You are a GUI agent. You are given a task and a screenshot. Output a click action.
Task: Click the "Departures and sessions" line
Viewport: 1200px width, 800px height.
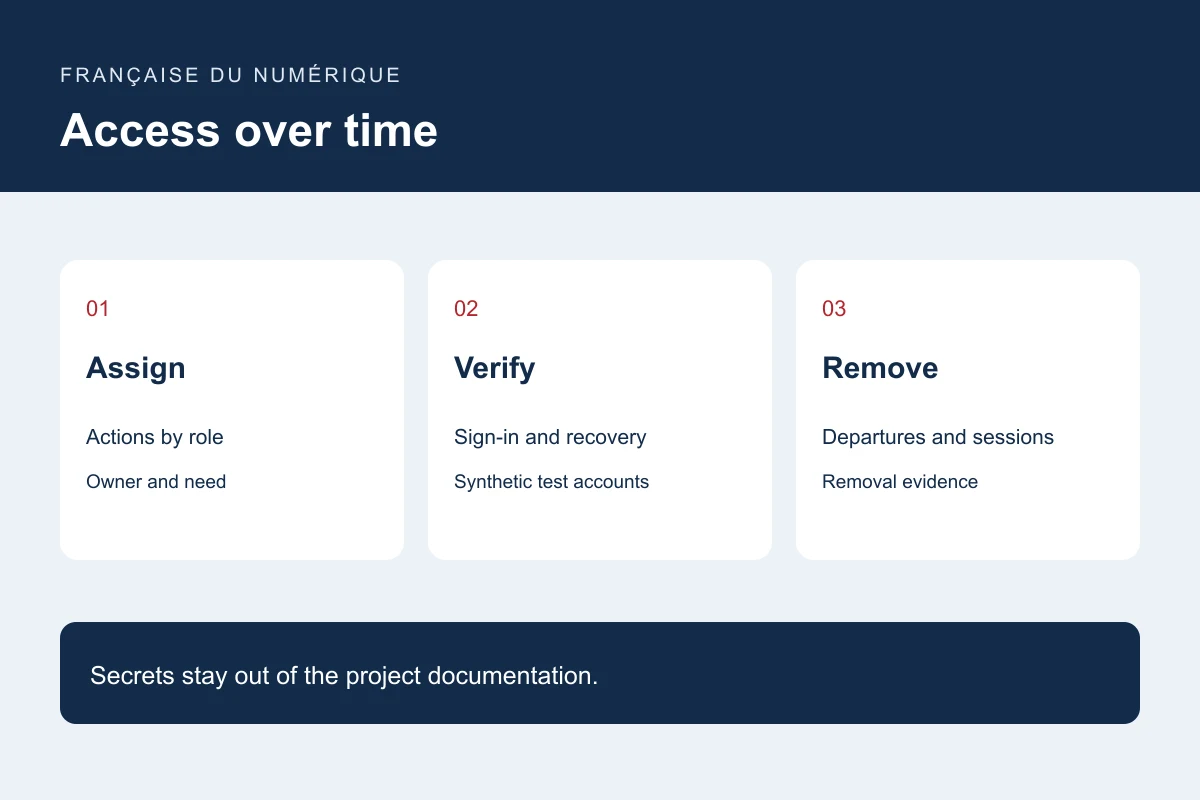[x=938, y=437]
